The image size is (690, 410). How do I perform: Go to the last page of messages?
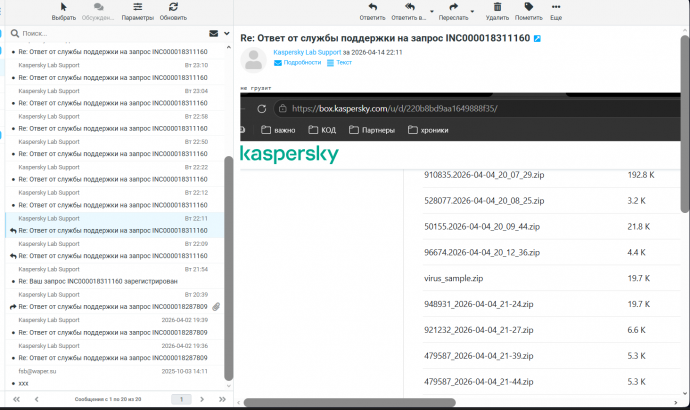click(222, 399)
